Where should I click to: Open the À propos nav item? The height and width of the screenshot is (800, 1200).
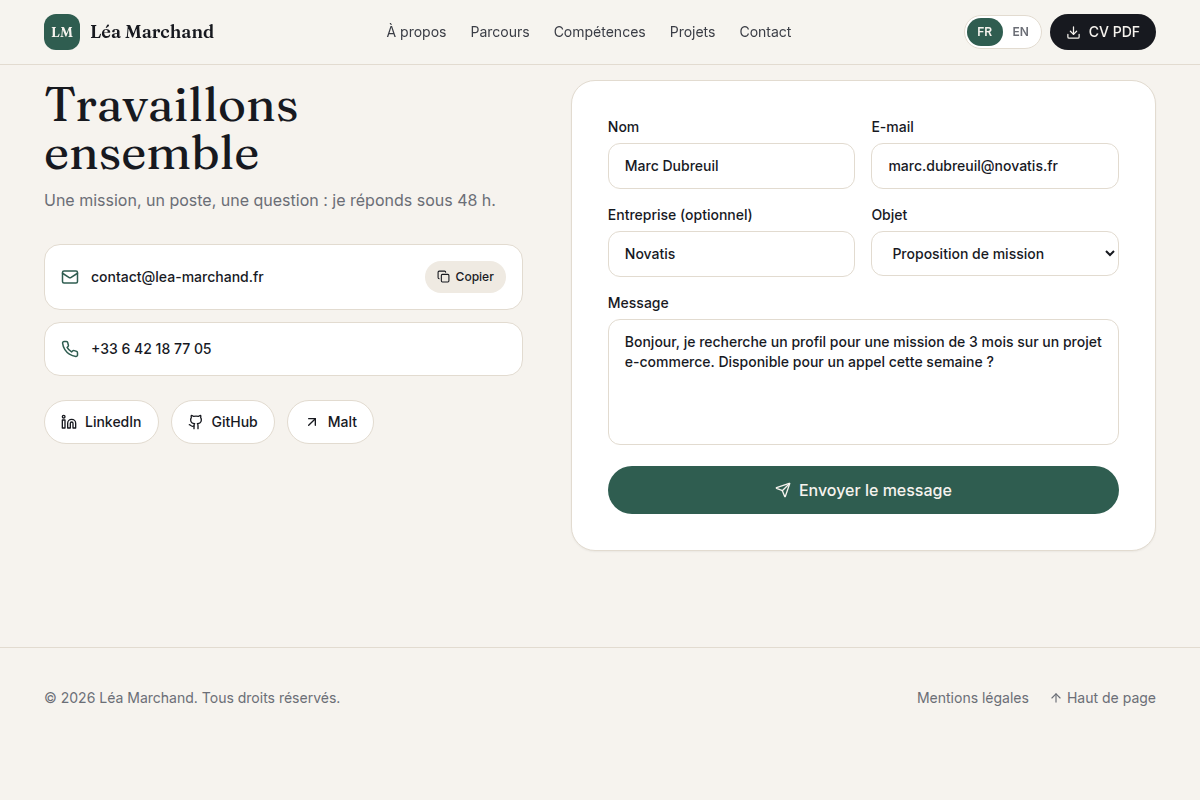(x=416, y=32)
